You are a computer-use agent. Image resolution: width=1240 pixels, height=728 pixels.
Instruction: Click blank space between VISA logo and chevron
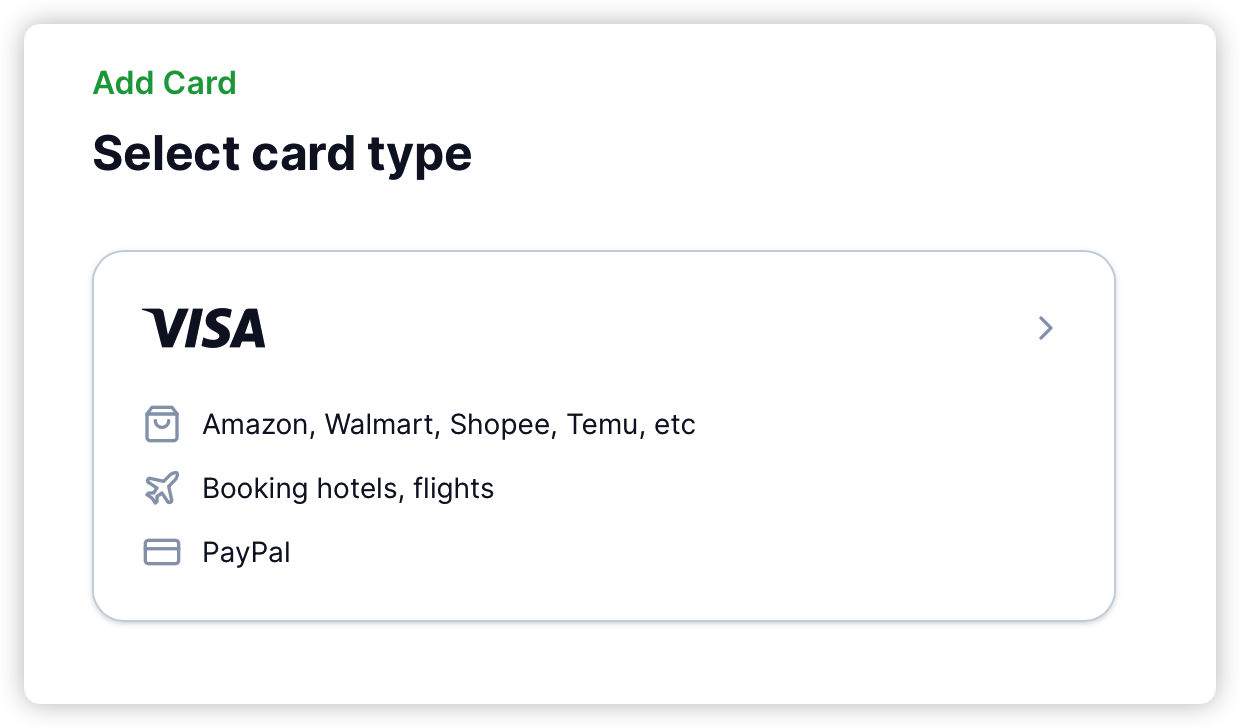click(x=650, y=328)
